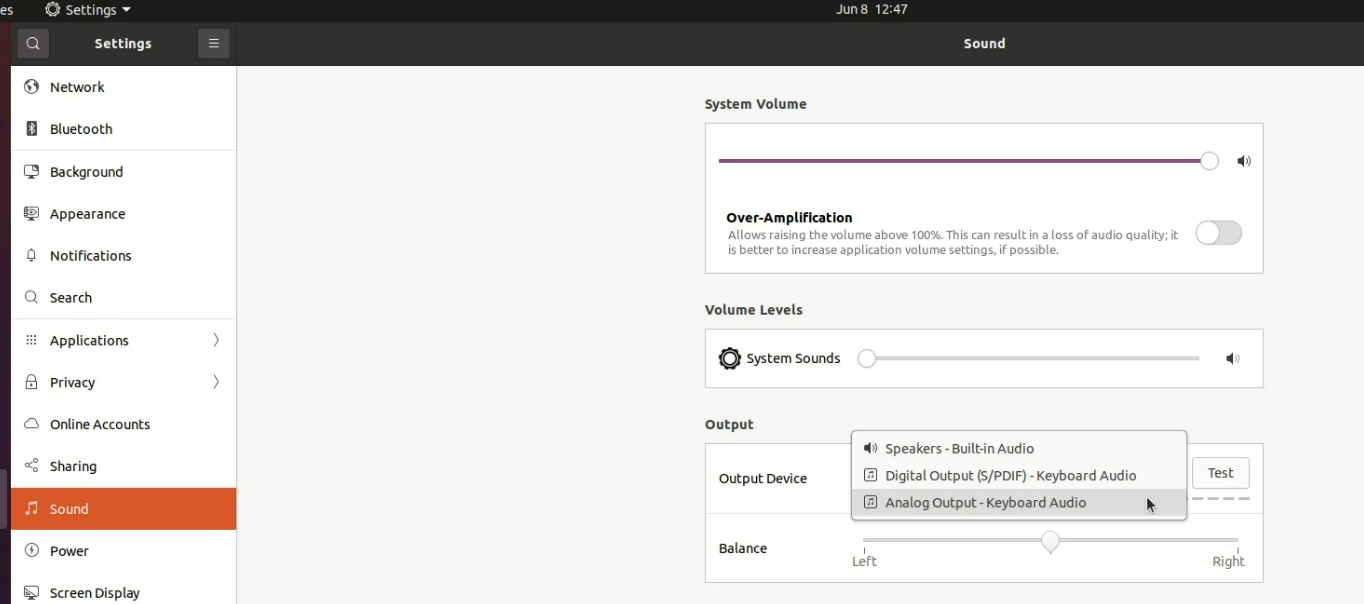
Task: Click the System Volume slider handle
Action: point(1209,161)
